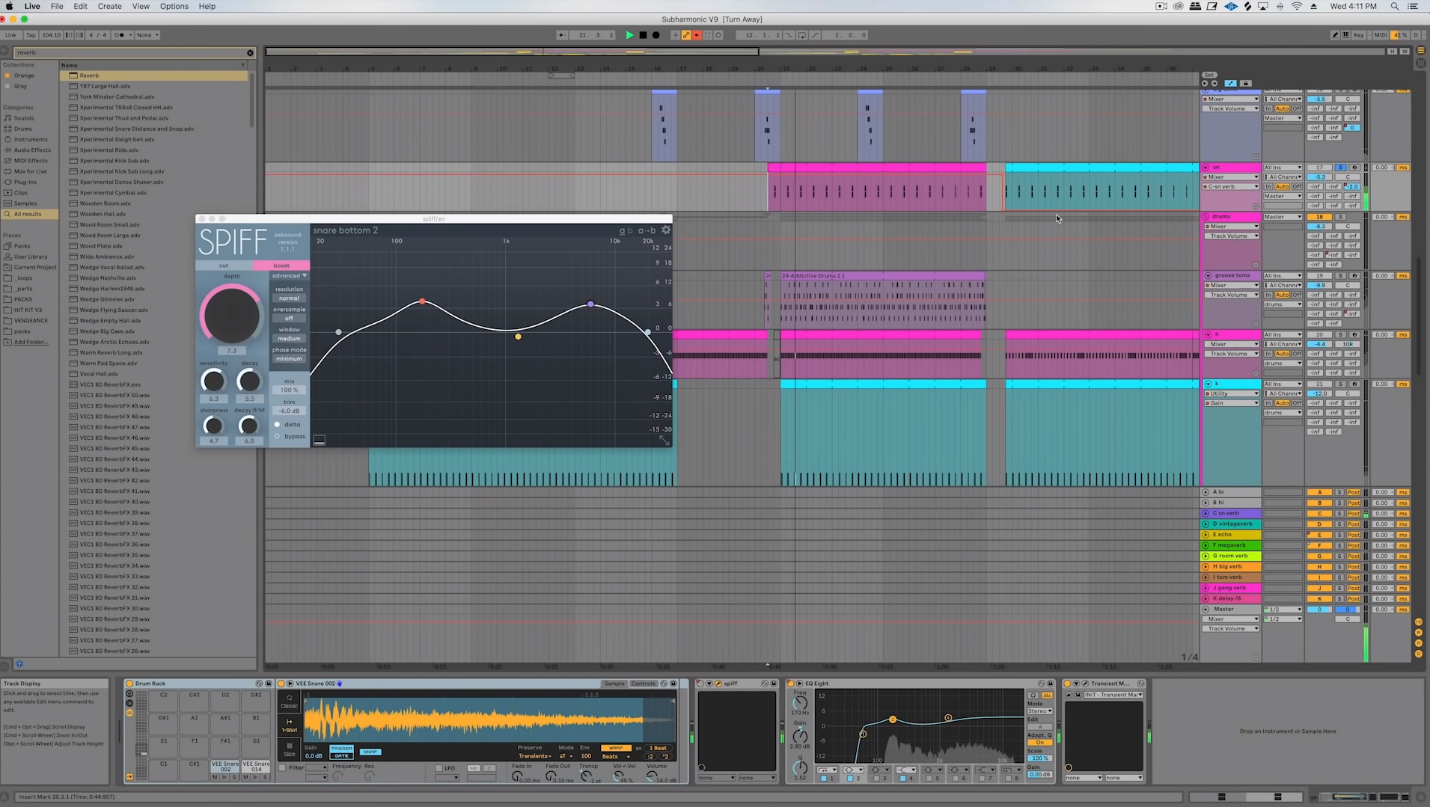Click the Wi-Fi status icon
This screenshot has height=807, width=1430.
tap(1297, 6)
